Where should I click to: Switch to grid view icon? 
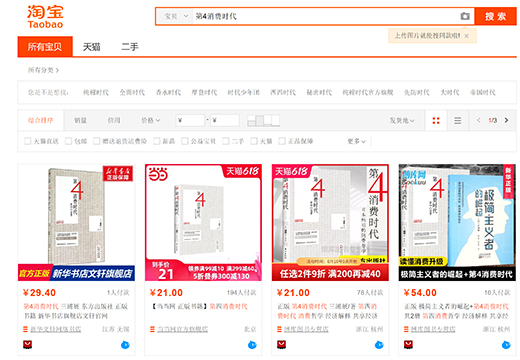[x=436, y=120]
